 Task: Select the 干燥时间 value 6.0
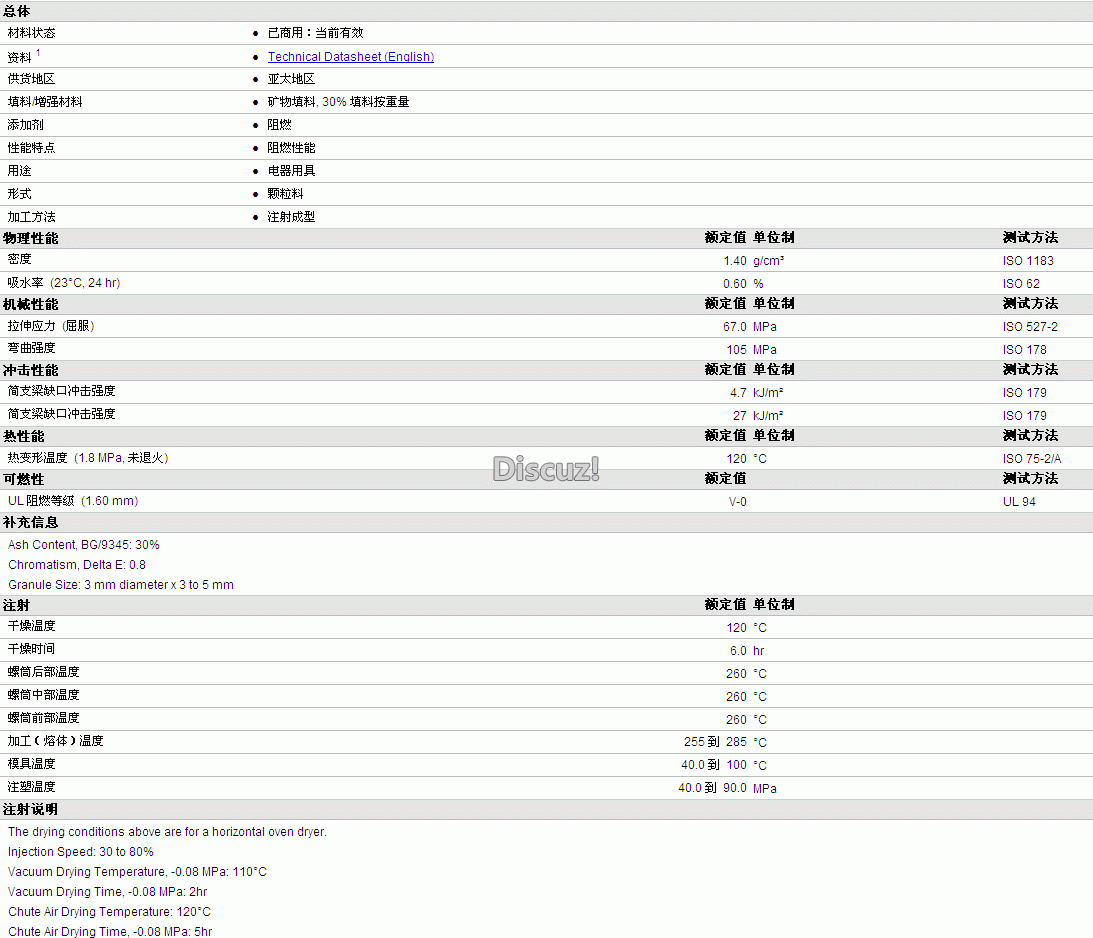tap(738, 651)
